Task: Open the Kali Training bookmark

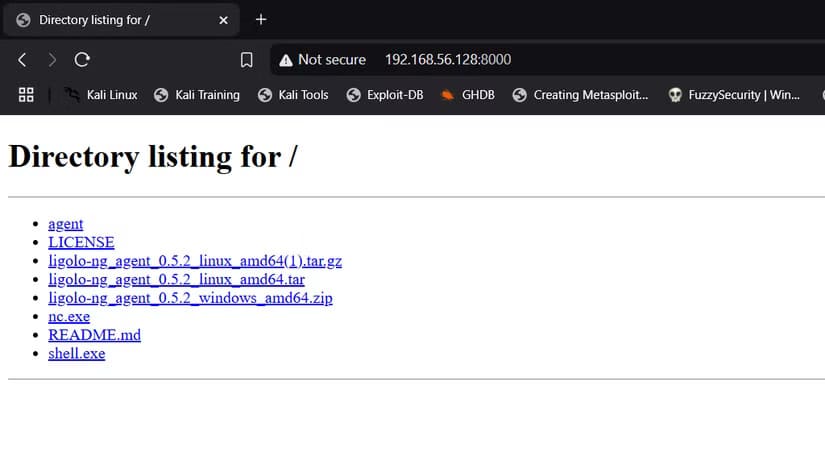Action: pos(197,95)
